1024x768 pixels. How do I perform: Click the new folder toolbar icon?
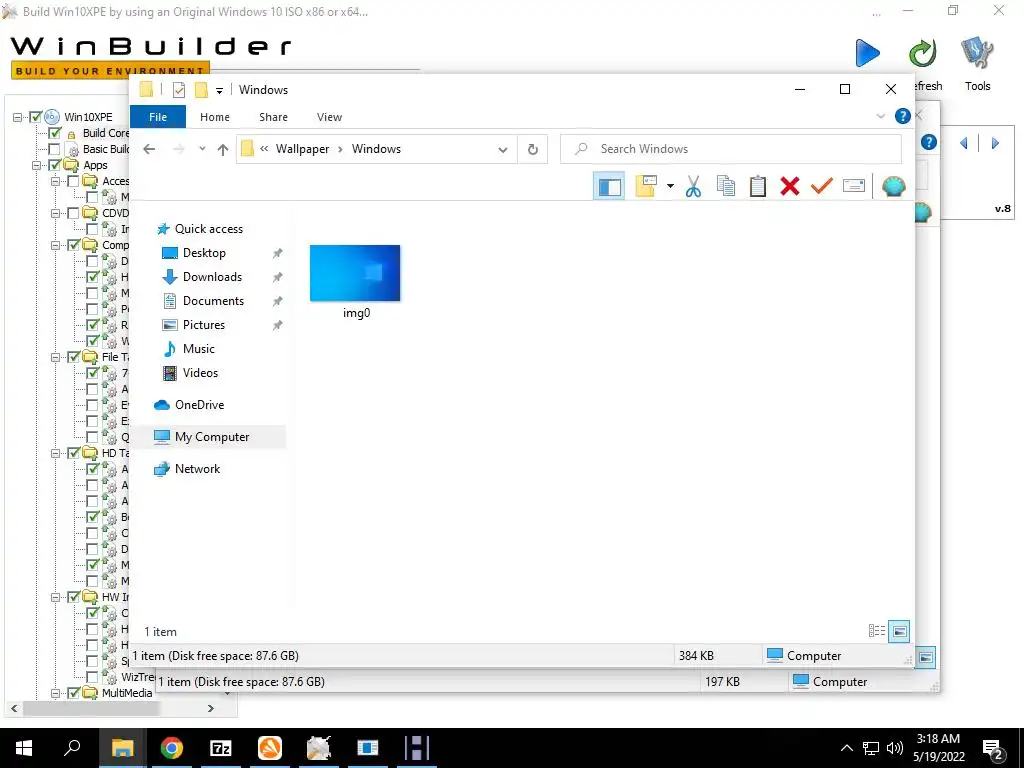[x=646, y=186]
